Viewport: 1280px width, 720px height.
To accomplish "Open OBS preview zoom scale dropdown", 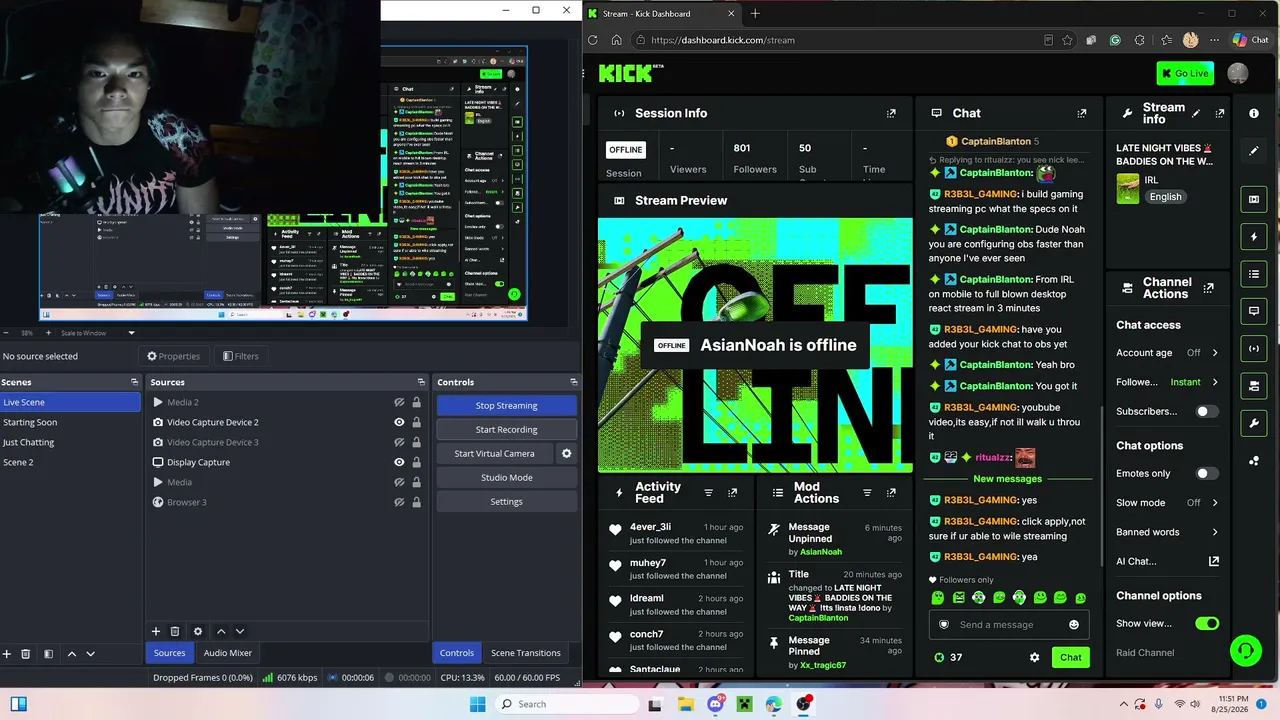I will 131,333.
